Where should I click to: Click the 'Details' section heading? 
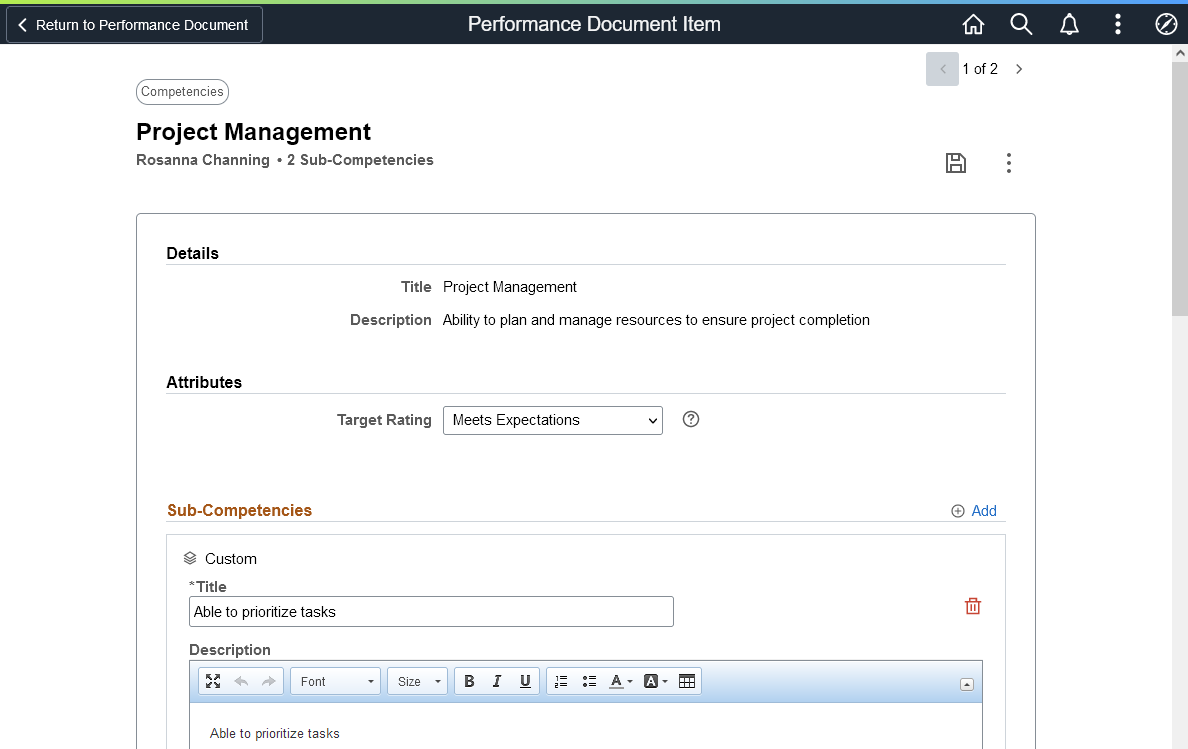coord(192,253)
